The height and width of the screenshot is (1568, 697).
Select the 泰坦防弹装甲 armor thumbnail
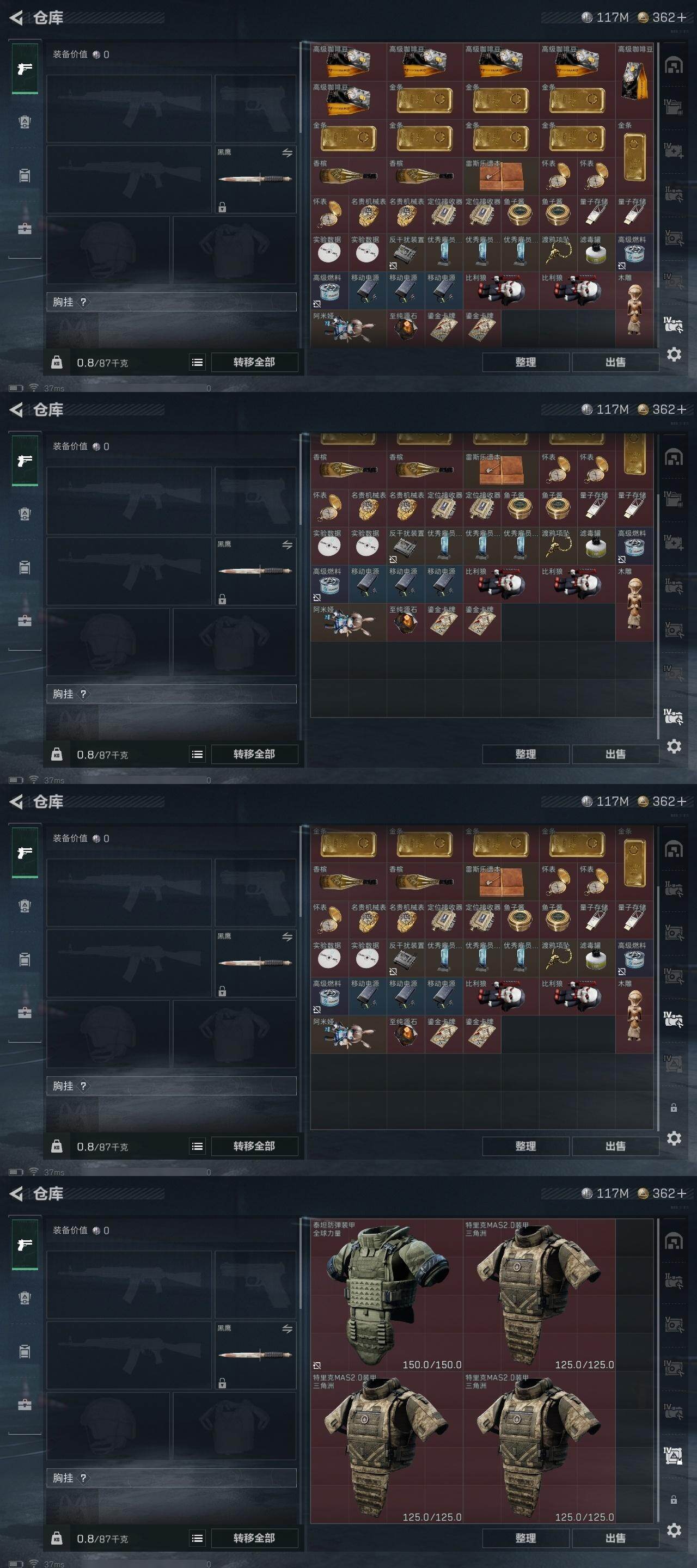click(x=387, y=1295)
